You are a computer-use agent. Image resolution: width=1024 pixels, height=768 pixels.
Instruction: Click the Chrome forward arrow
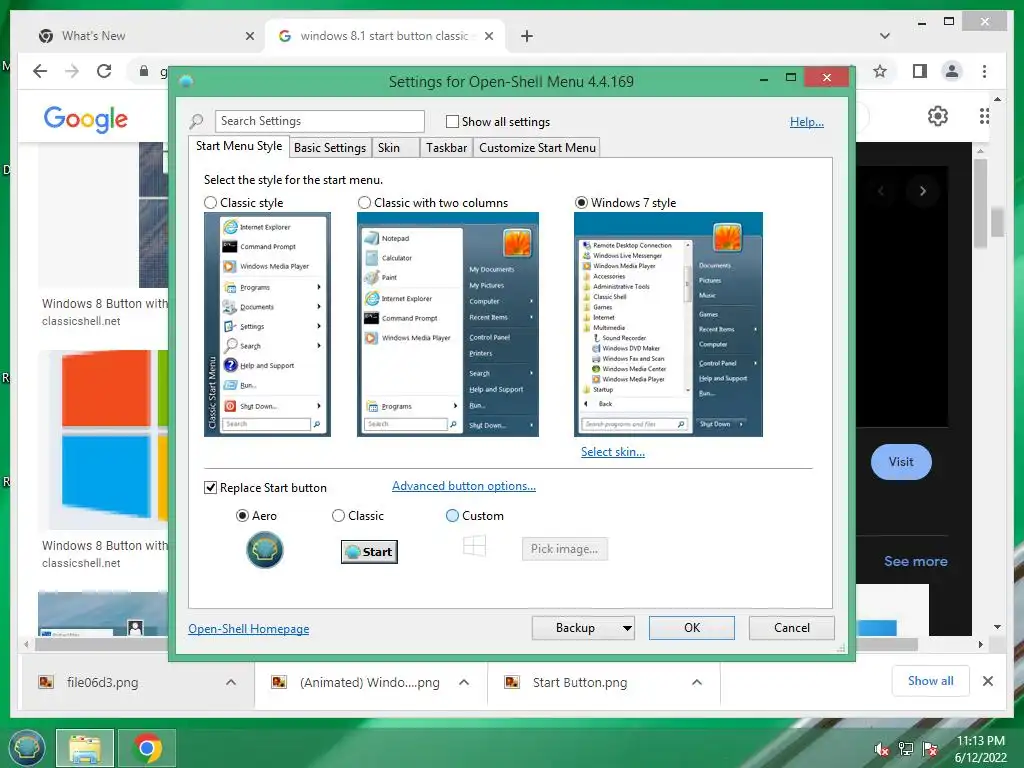coord(72,71)
